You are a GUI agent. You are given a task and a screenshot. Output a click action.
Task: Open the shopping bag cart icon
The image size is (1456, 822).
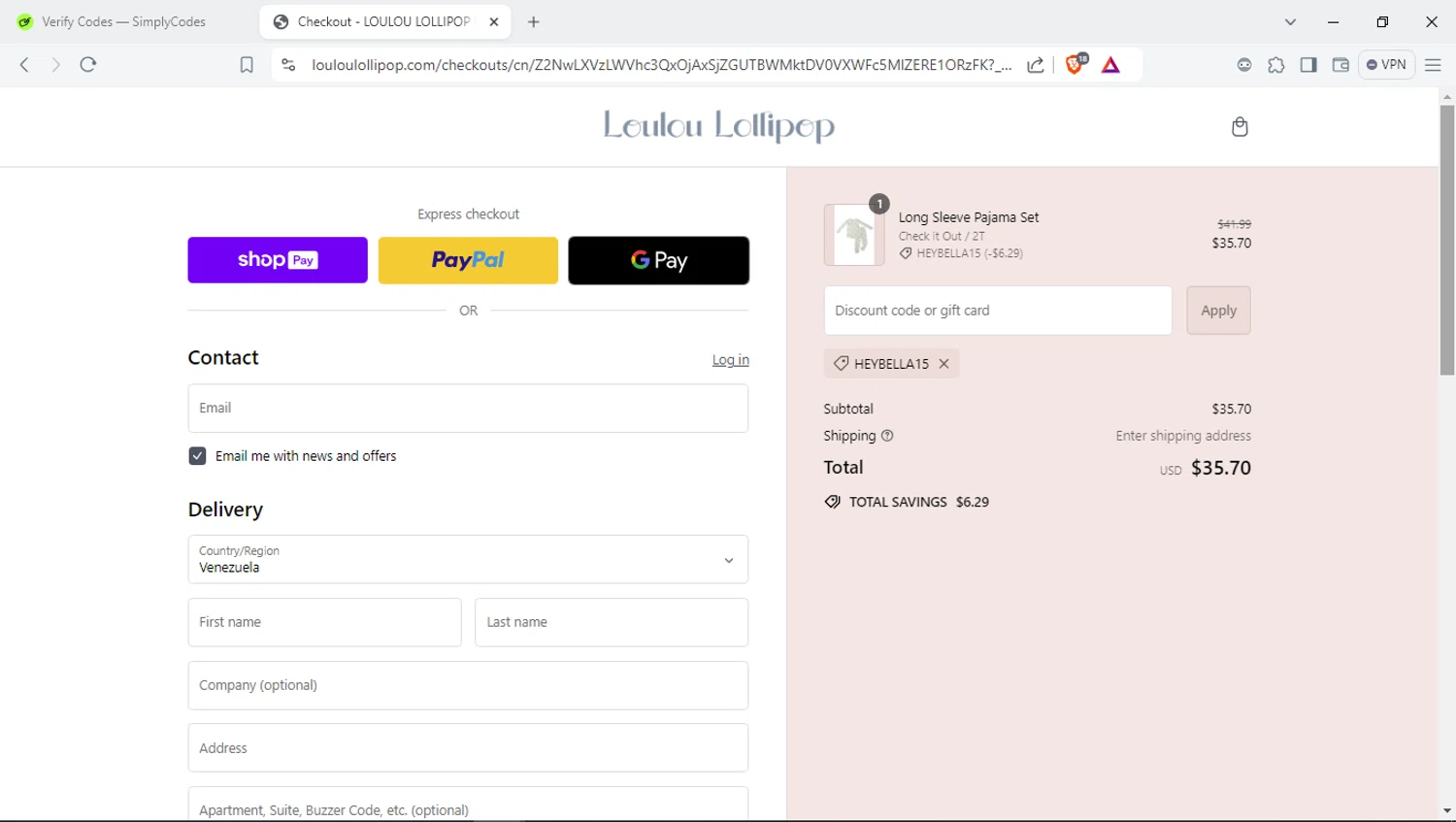[x=1240, y=127]
